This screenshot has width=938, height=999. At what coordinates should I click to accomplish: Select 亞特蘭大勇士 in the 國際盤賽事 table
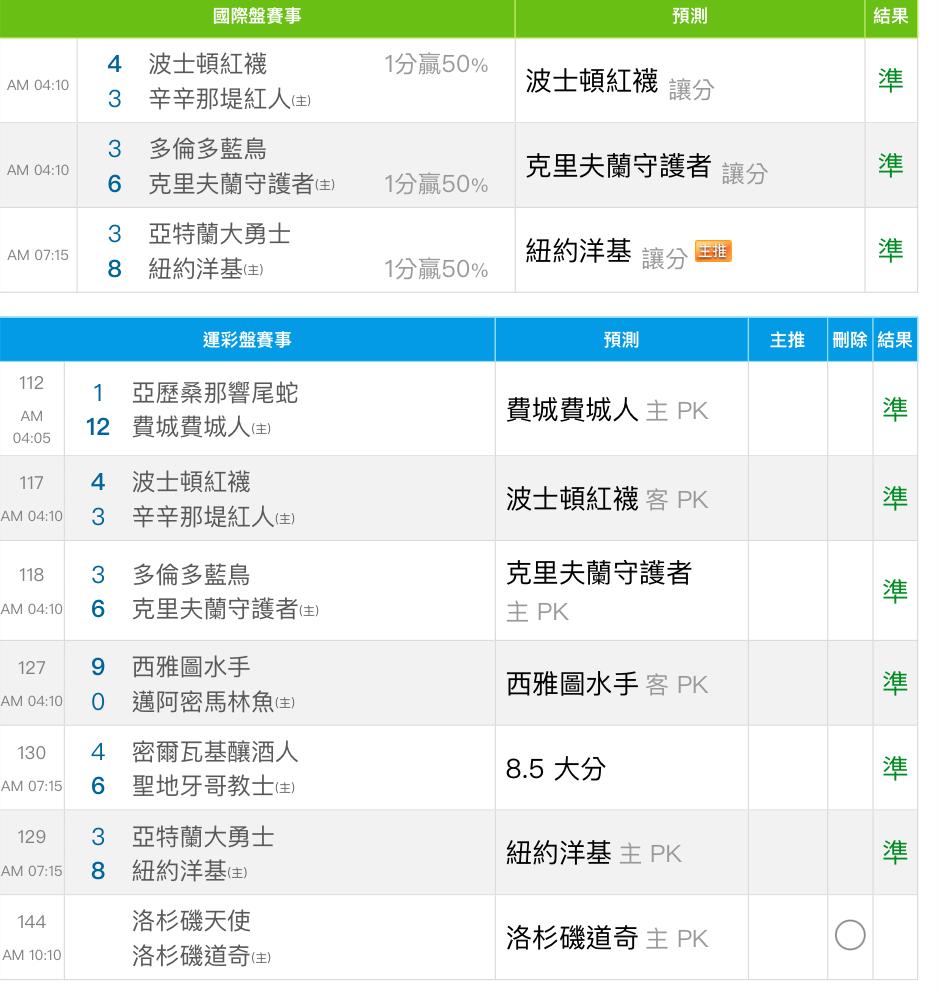pyautogui.click(x=220, y=234)
